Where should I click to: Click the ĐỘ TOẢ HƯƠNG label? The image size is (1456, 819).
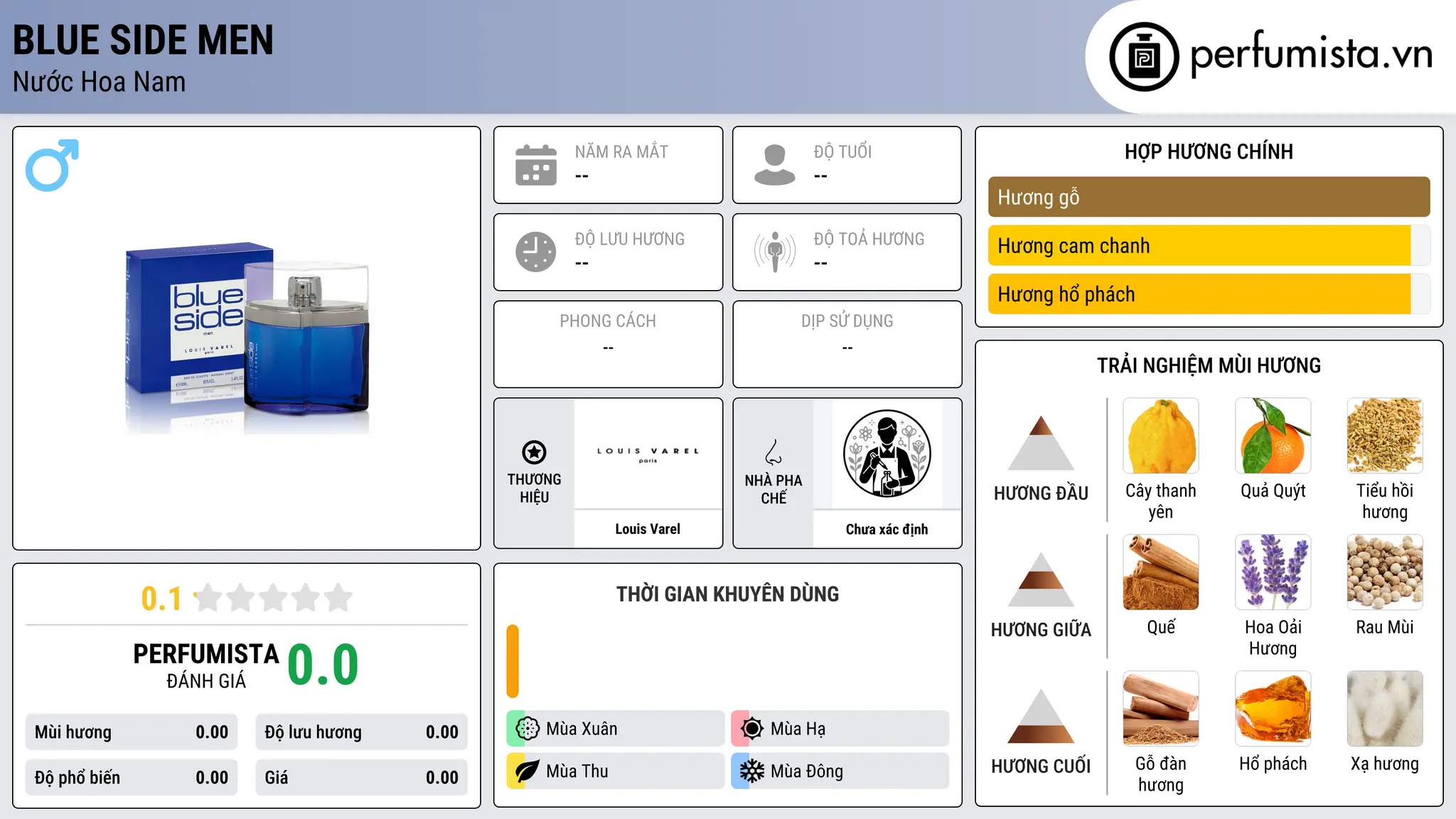(869, 239)
